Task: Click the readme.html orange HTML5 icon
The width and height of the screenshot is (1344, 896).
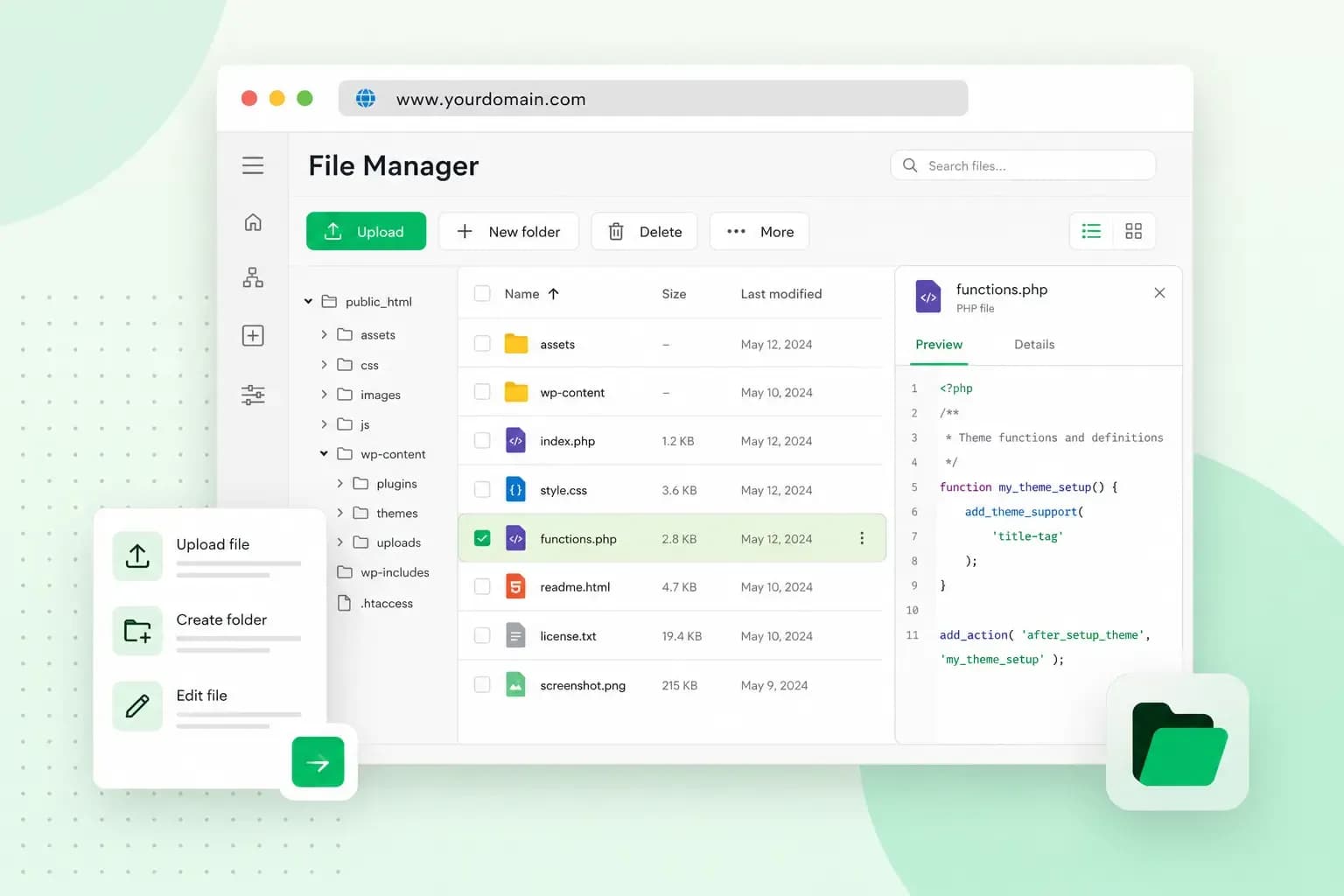Action: (516, 587)
